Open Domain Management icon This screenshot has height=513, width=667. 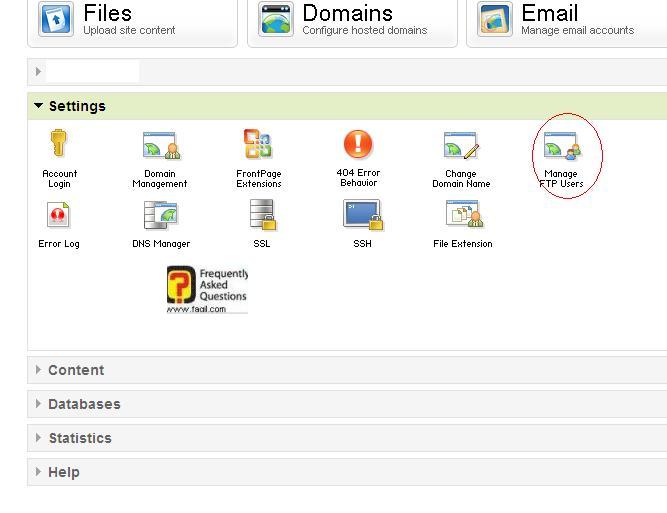tap(160, 147)
